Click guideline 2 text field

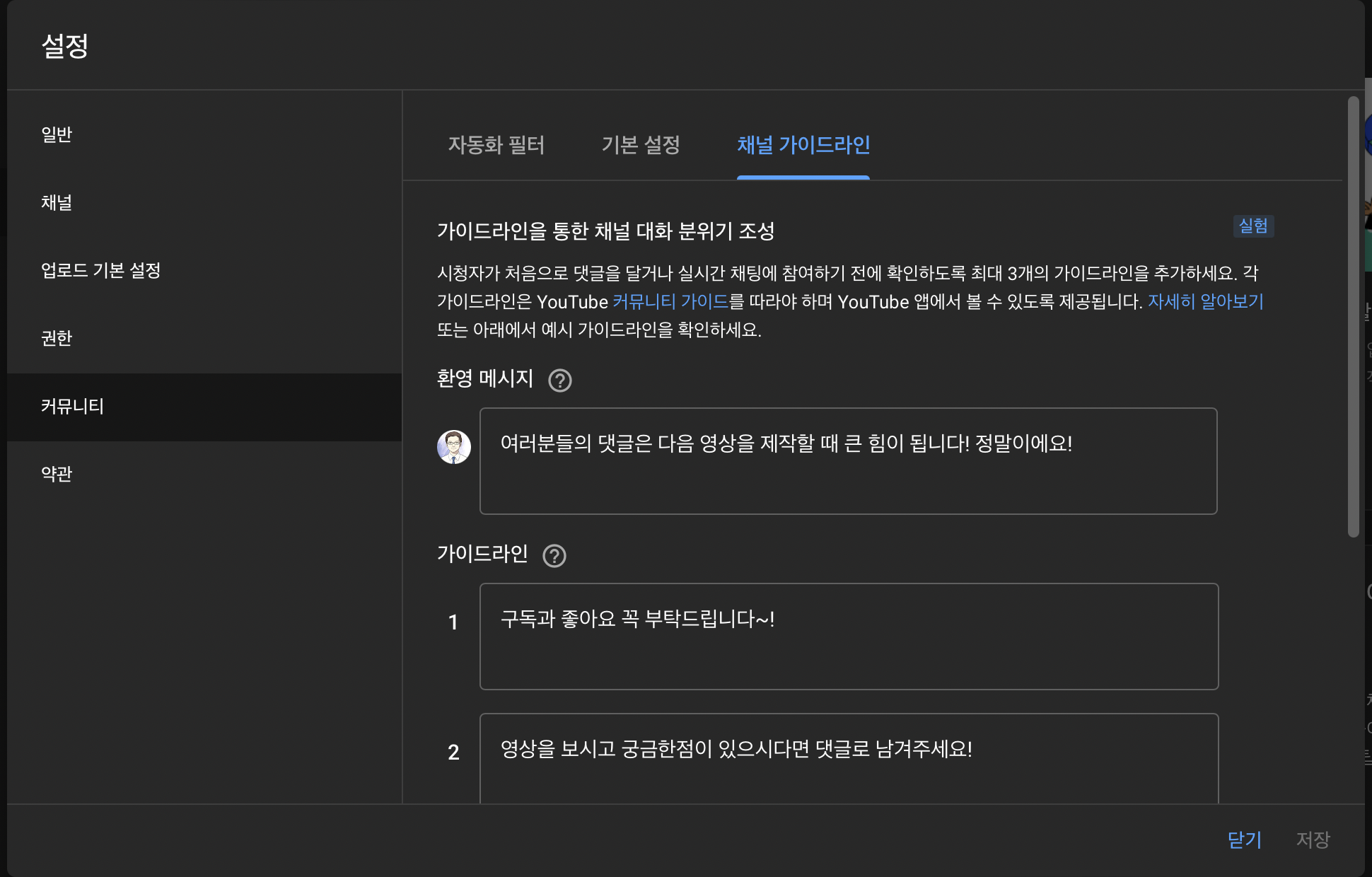click(x=848, y=758)
